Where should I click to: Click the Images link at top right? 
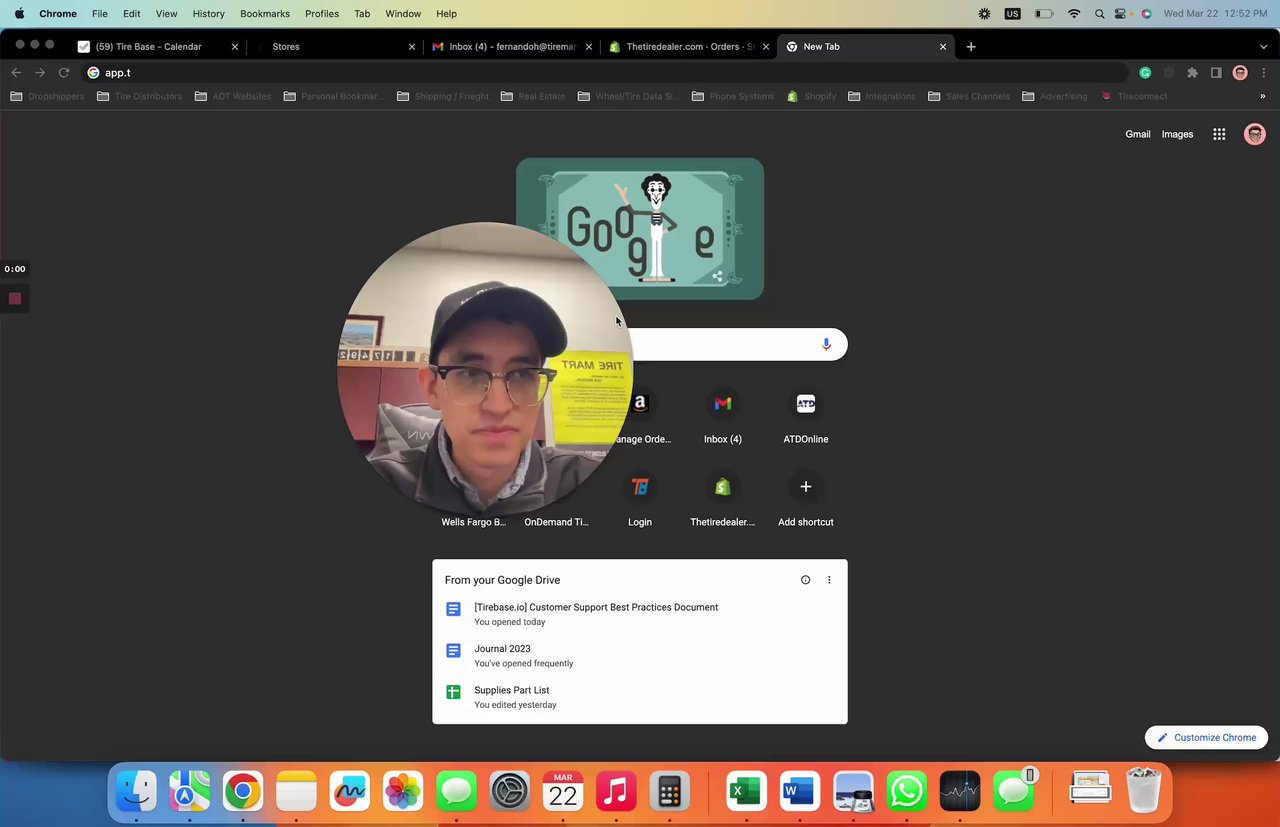point(1177,134)
